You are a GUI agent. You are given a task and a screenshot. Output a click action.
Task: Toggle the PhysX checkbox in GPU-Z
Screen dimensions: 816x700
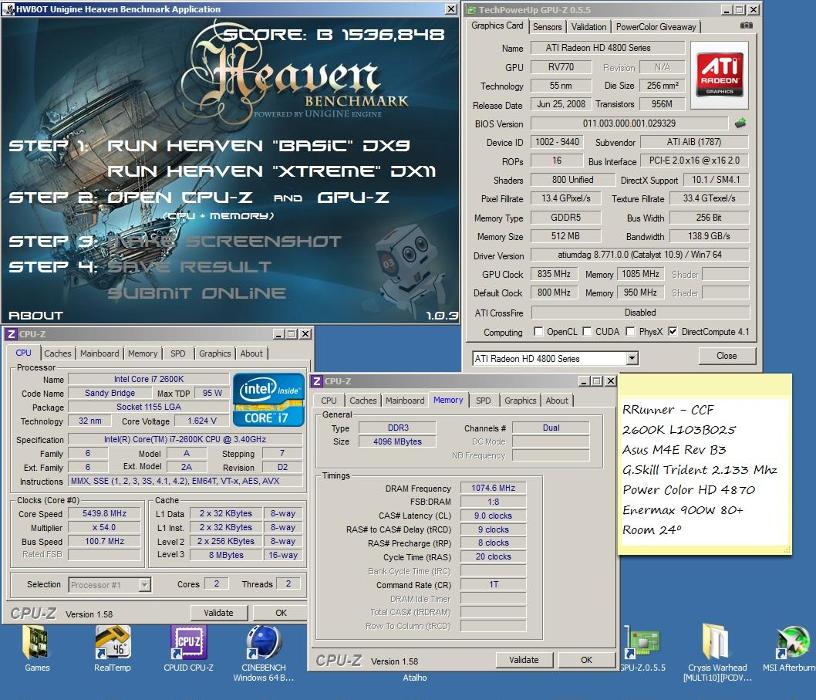(x=630, y=331)
